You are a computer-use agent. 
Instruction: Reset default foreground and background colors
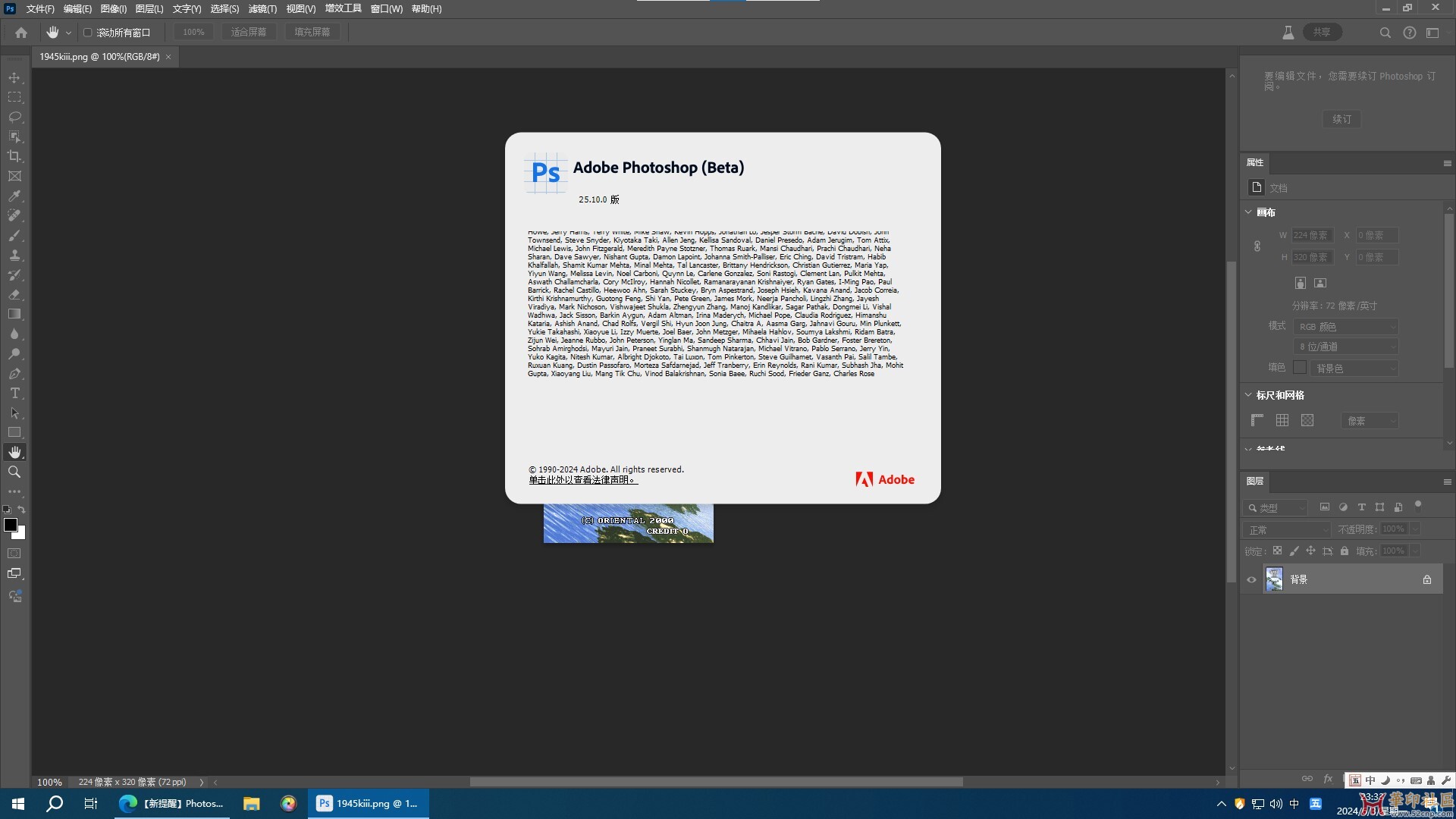point(7,510)
